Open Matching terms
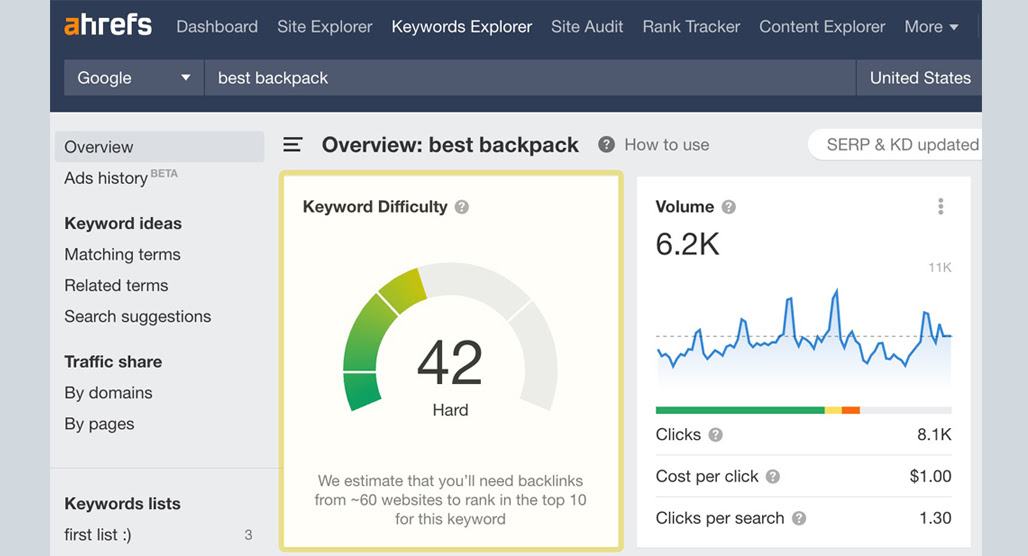 (x=123, y=254)
